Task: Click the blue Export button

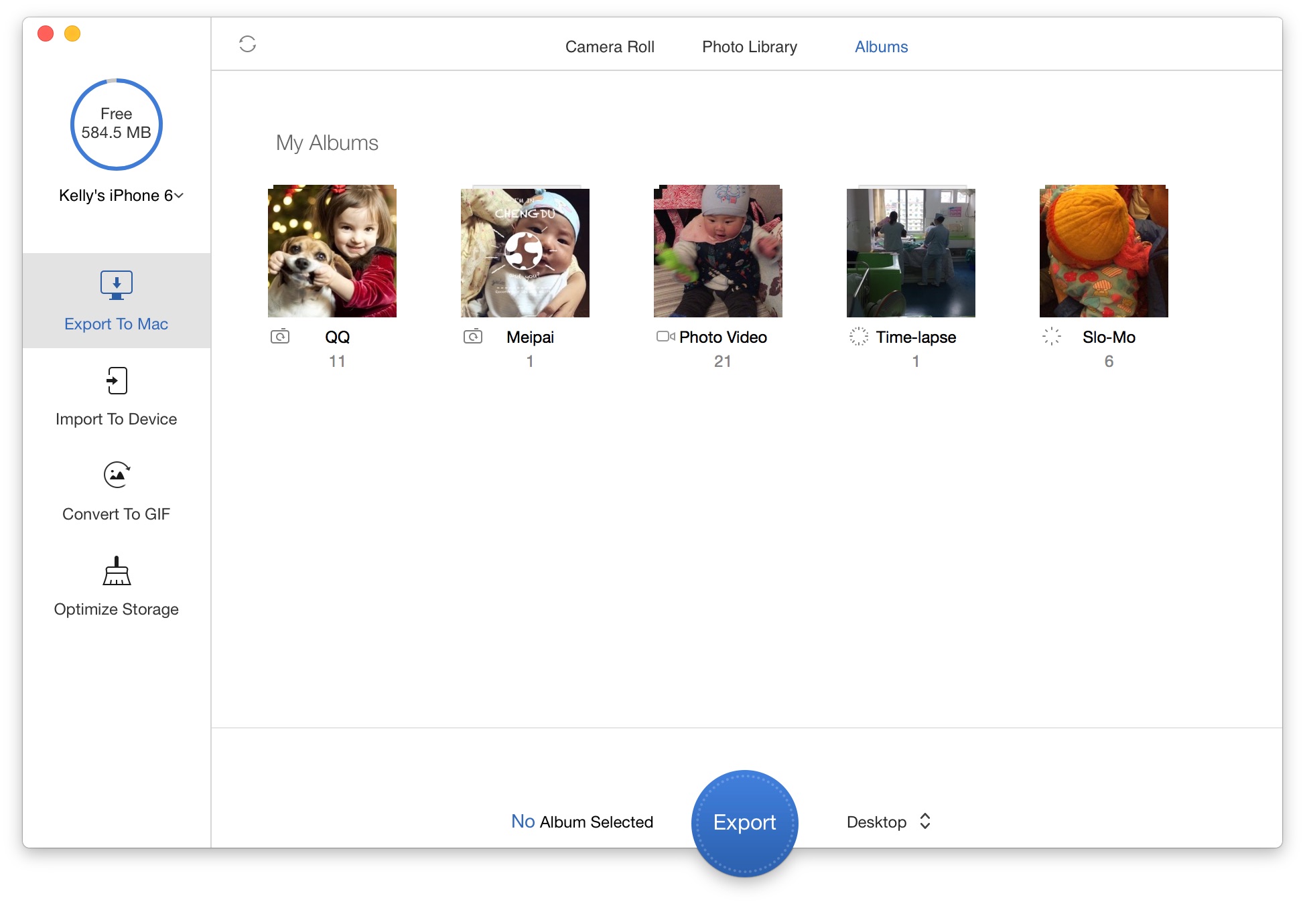Action: [744, 823]
